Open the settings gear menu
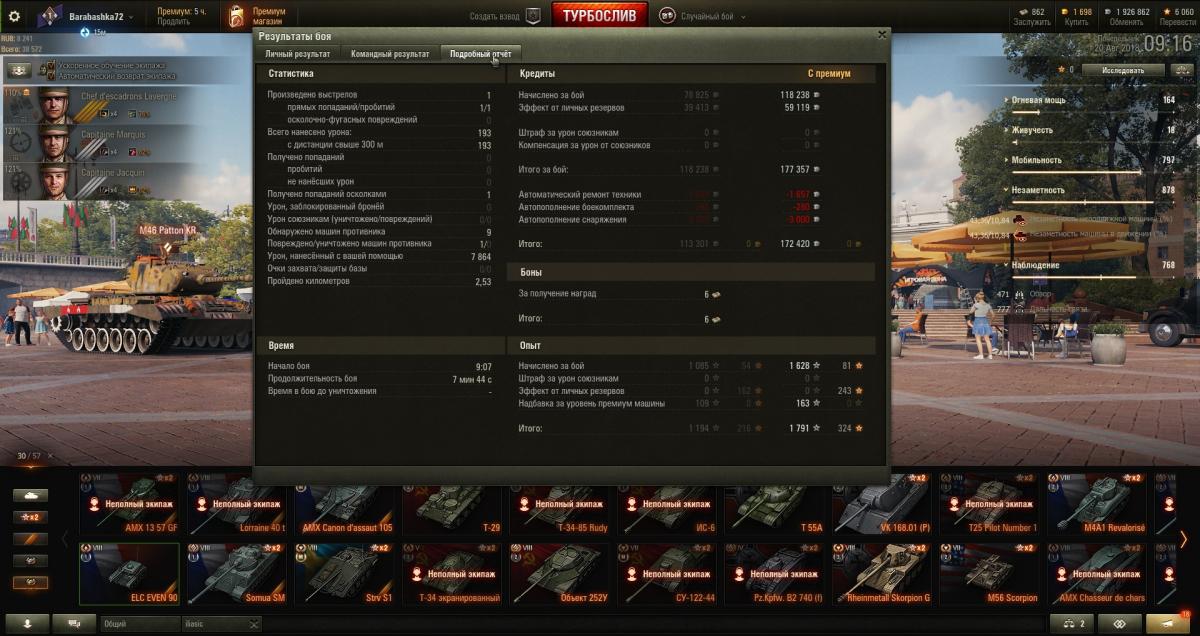This screenshot has height=636, width=1200. click(x=14, y=17)
